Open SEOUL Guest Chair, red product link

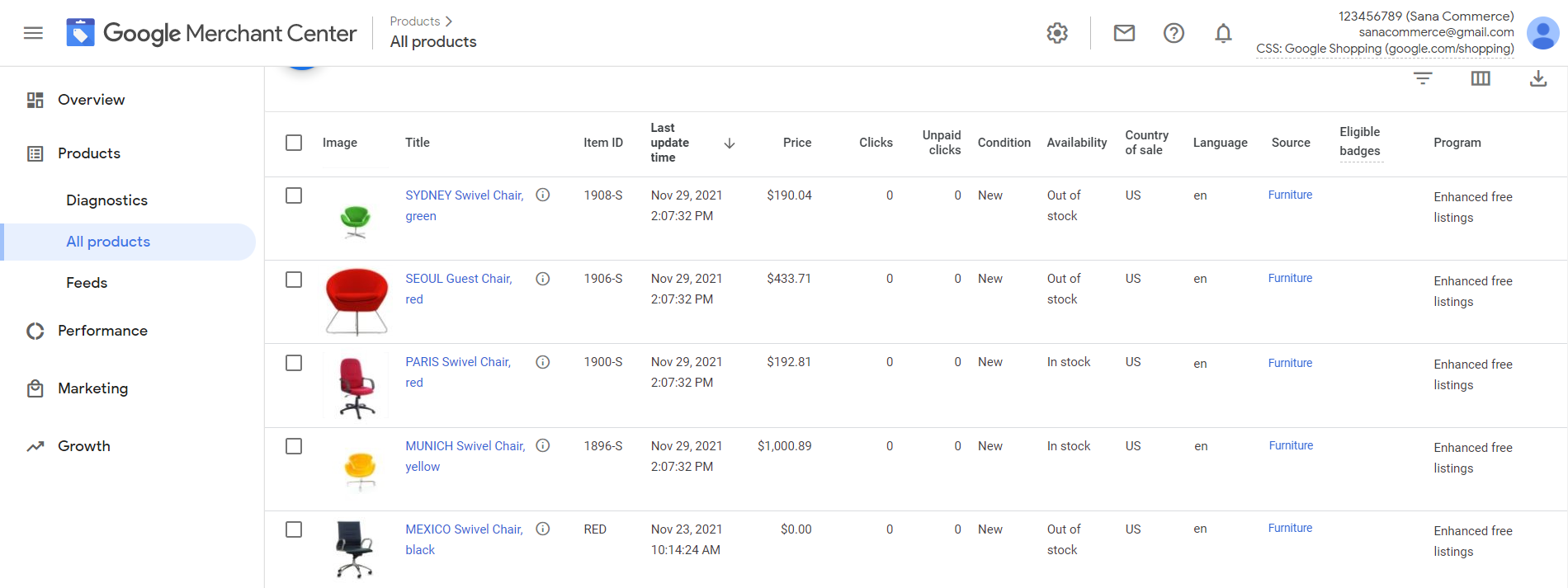pos(459,289)
